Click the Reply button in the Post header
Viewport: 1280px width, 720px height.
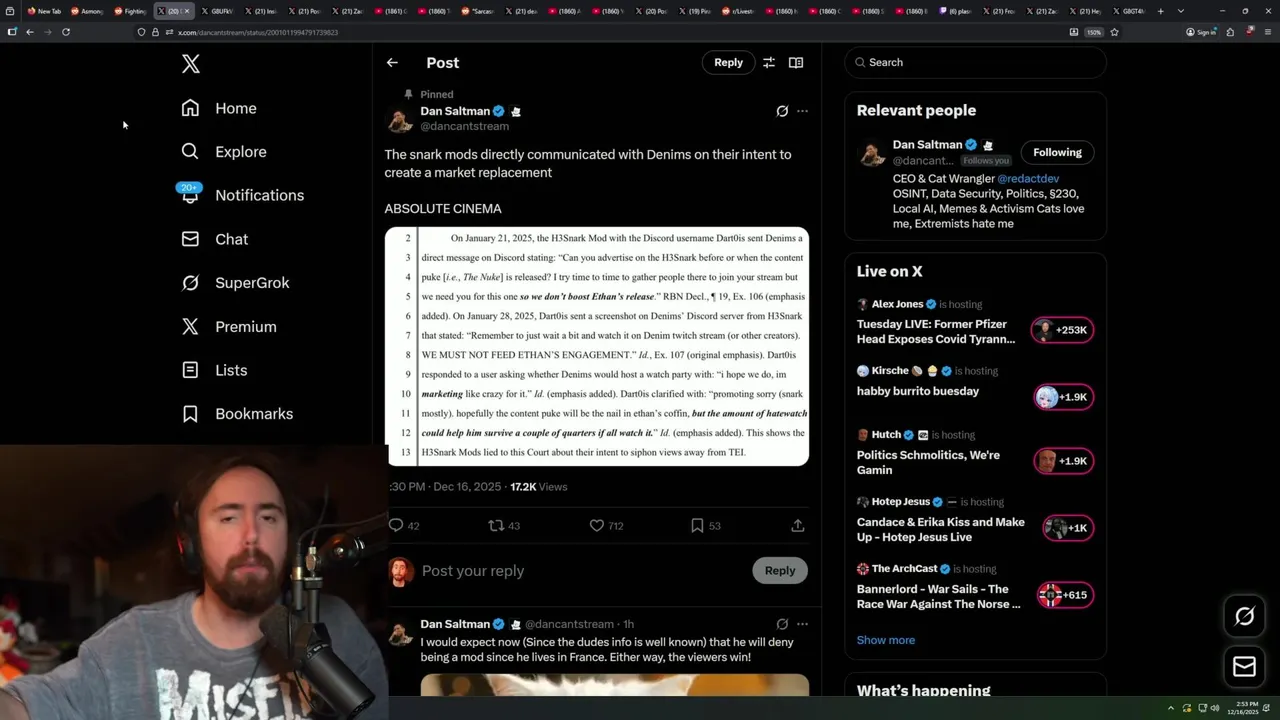(x=728, y=62)
